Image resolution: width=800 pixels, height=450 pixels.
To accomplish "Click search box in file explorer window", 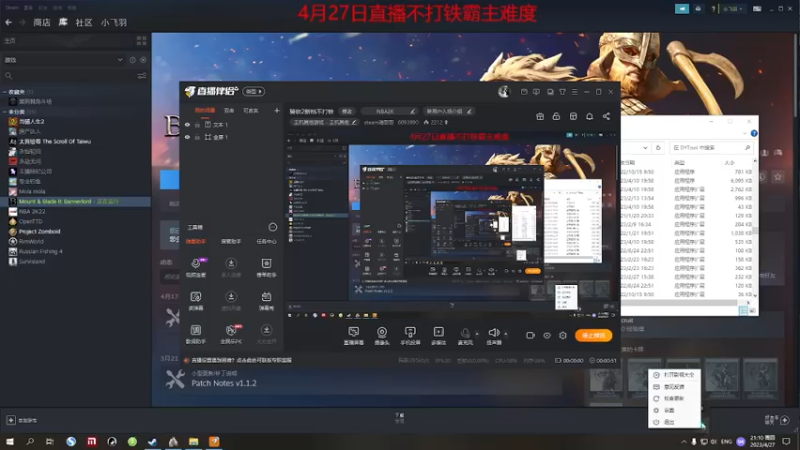I will pyautogui.click(x=711, y=147).
